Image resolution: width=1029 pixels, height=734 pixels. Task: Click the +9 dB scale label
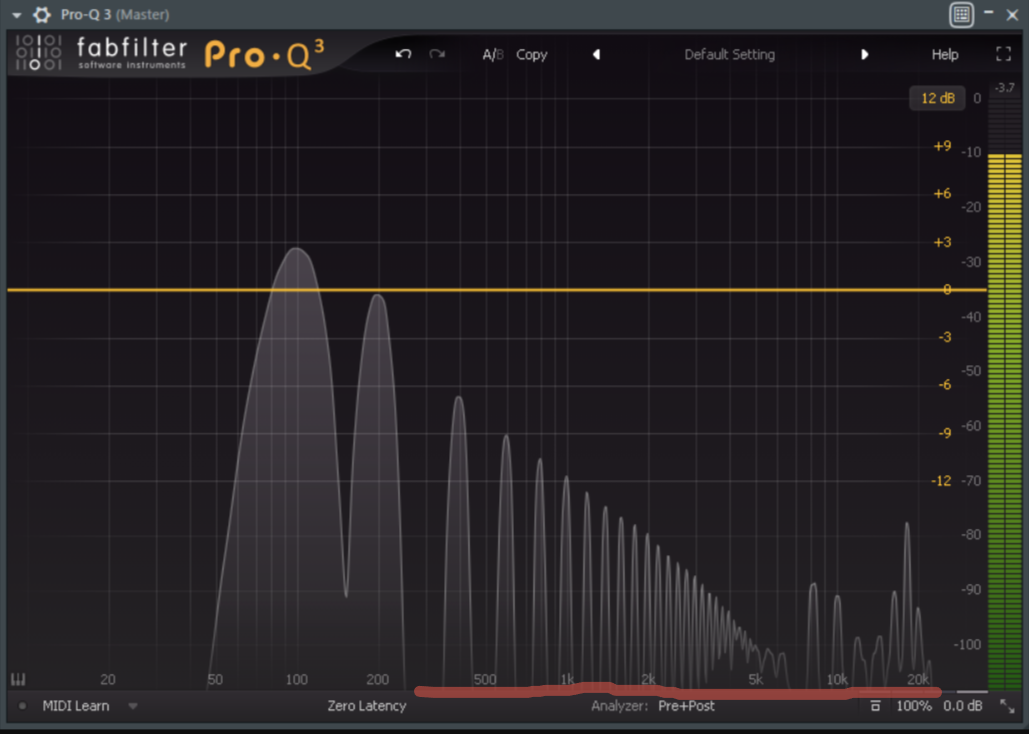pyautogui.click(x=942, y=146)
